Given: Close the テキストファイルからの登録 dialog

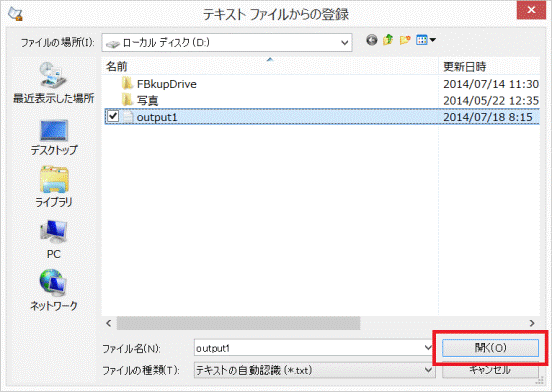Looking at the screenshot, I should coord(531,10).
